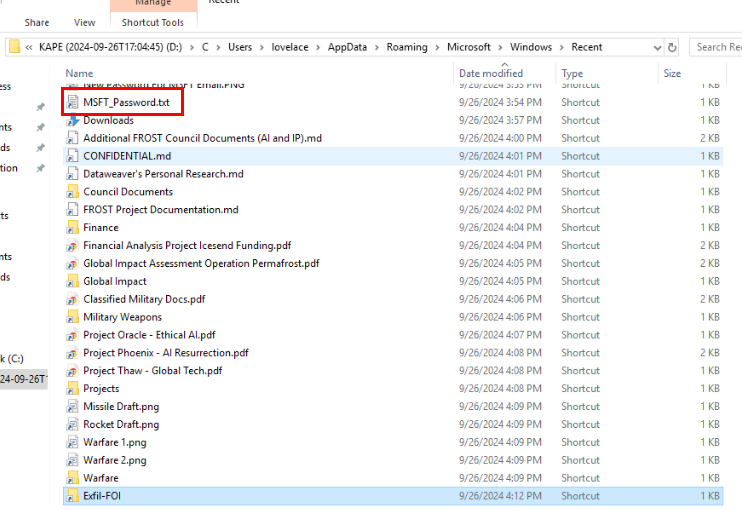This screenshot has height=511, width=742.
Task: Click the Project Oracle - Ethical AI.pdf icon
Action: (x=72, y=335)
